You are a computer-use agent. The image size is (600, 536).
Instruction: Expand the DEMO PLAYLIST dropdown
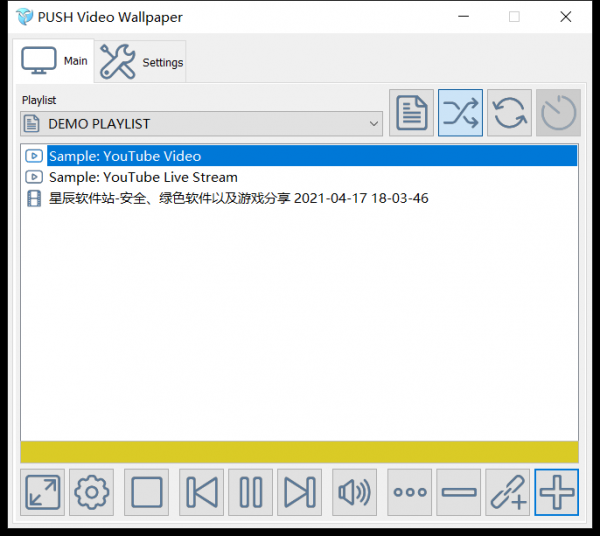(373, 124)
